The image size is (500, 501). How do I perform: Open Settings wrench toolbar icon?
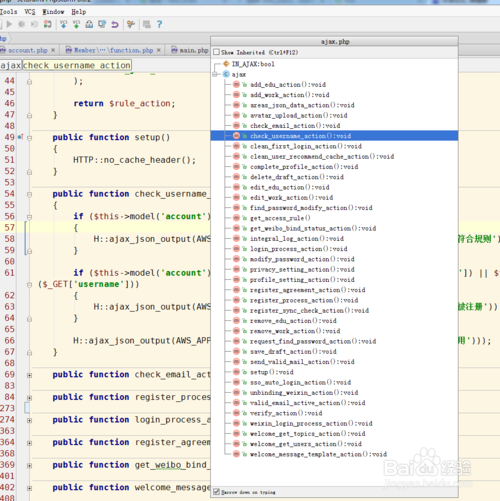coord(131,24)
